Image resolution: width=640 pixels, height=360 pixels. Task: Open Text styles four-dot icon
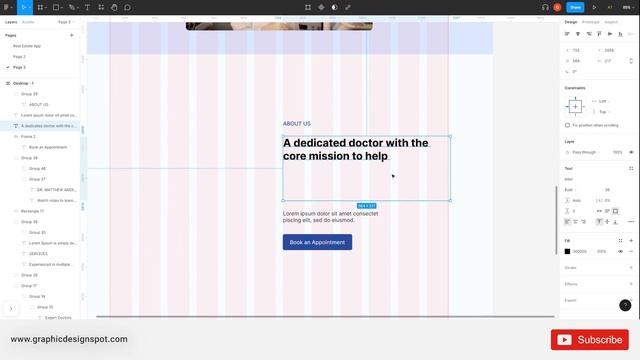[x=631, y=169]
